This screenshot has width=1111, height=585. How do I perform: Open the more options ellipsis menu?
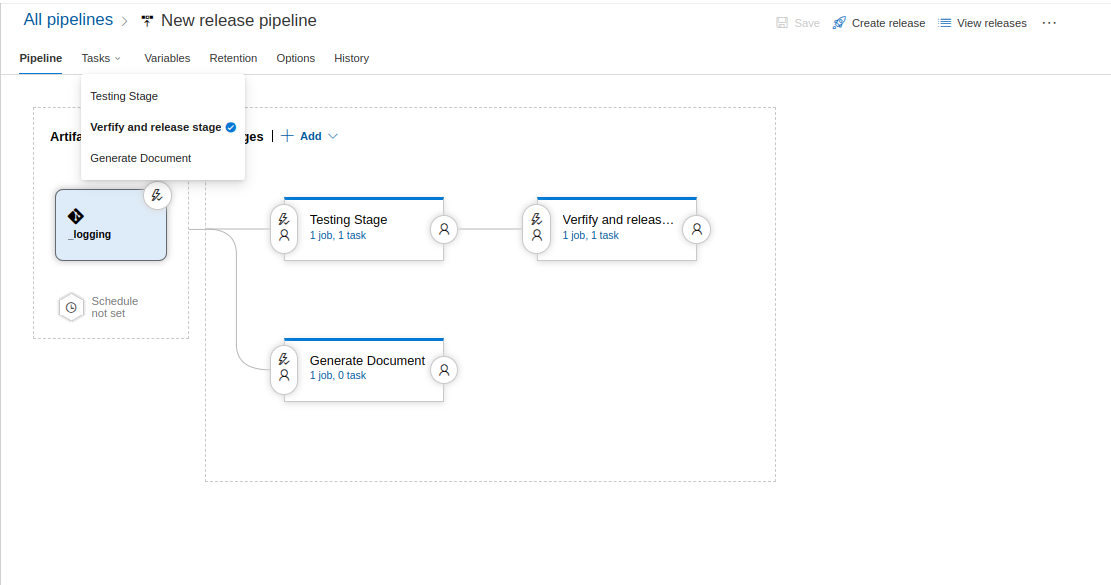click(1049, 23)
